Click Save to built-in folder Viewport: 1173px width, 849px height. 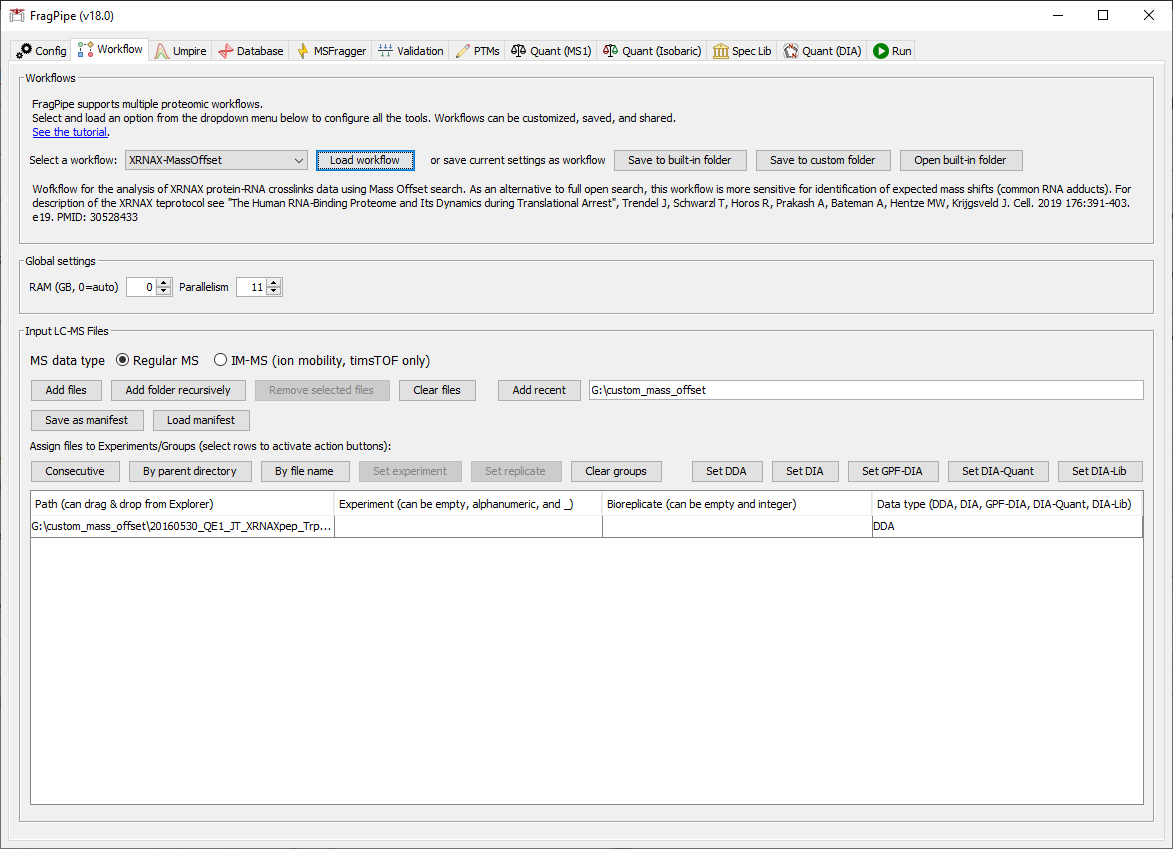click(x=679, y=160)
